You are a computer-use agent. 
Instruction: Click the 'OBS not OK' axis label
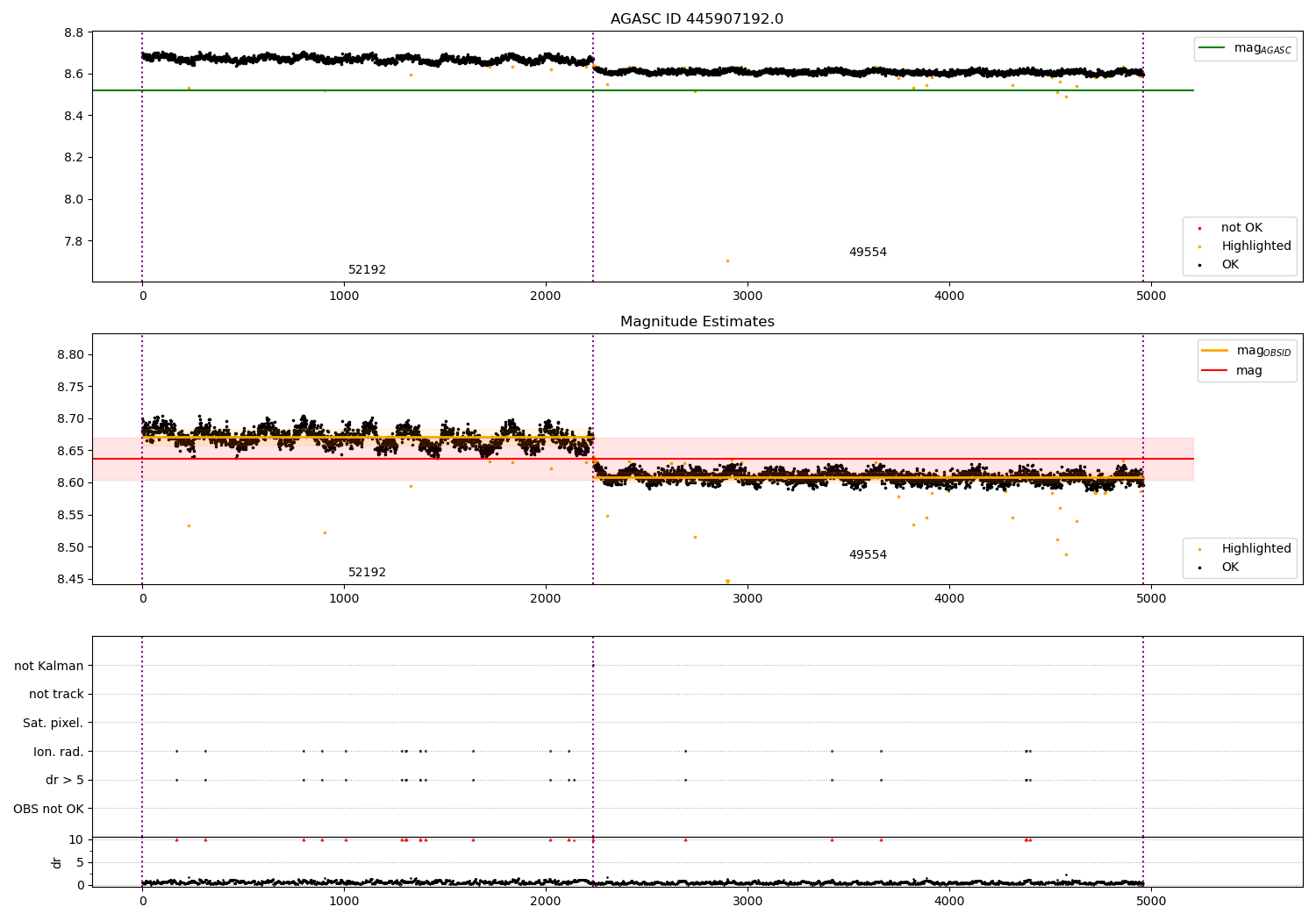pos(48,810)
